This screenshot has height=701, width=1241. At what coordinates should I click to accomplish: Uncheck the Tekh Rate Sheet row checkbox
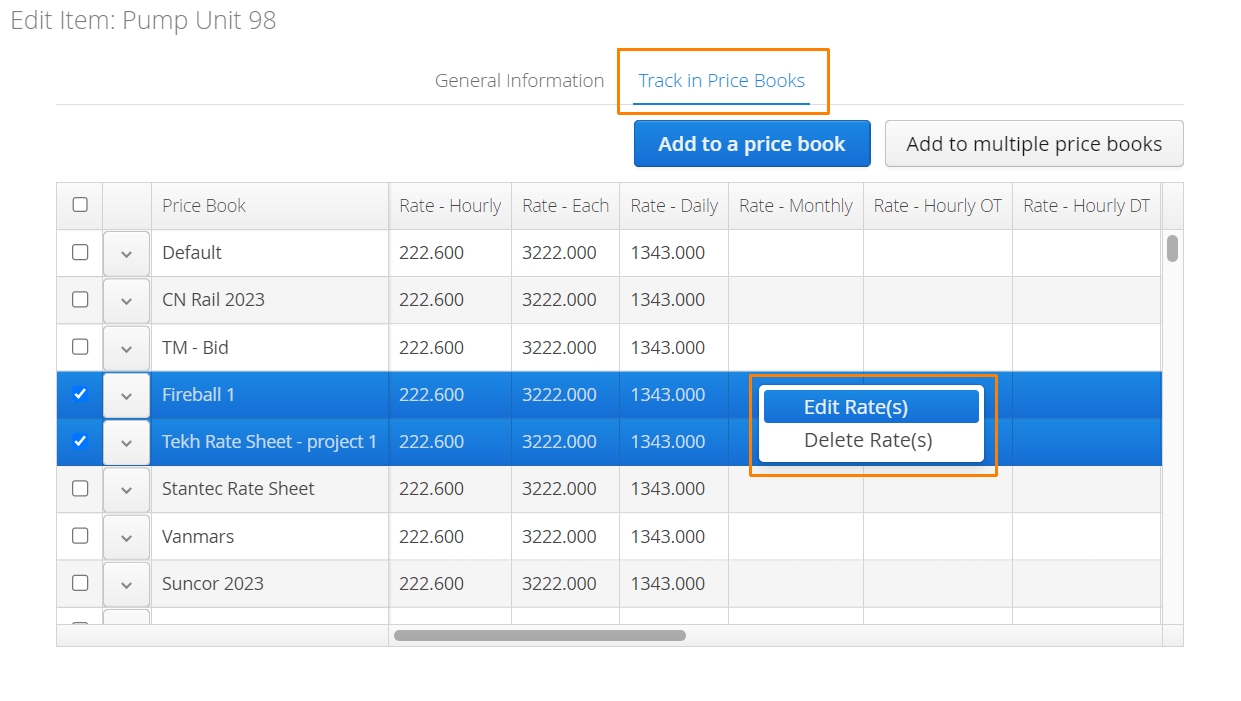pyautogui.click(x=80, y=441)
